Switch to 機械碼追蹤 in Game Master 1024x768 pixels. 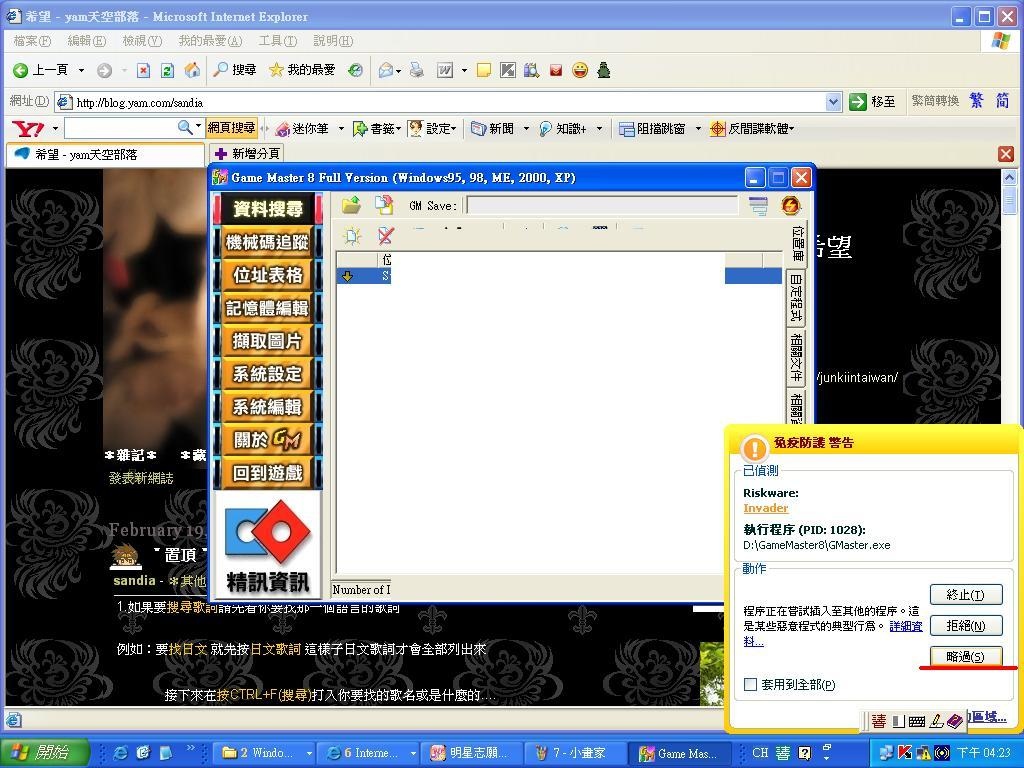(268, 242)
